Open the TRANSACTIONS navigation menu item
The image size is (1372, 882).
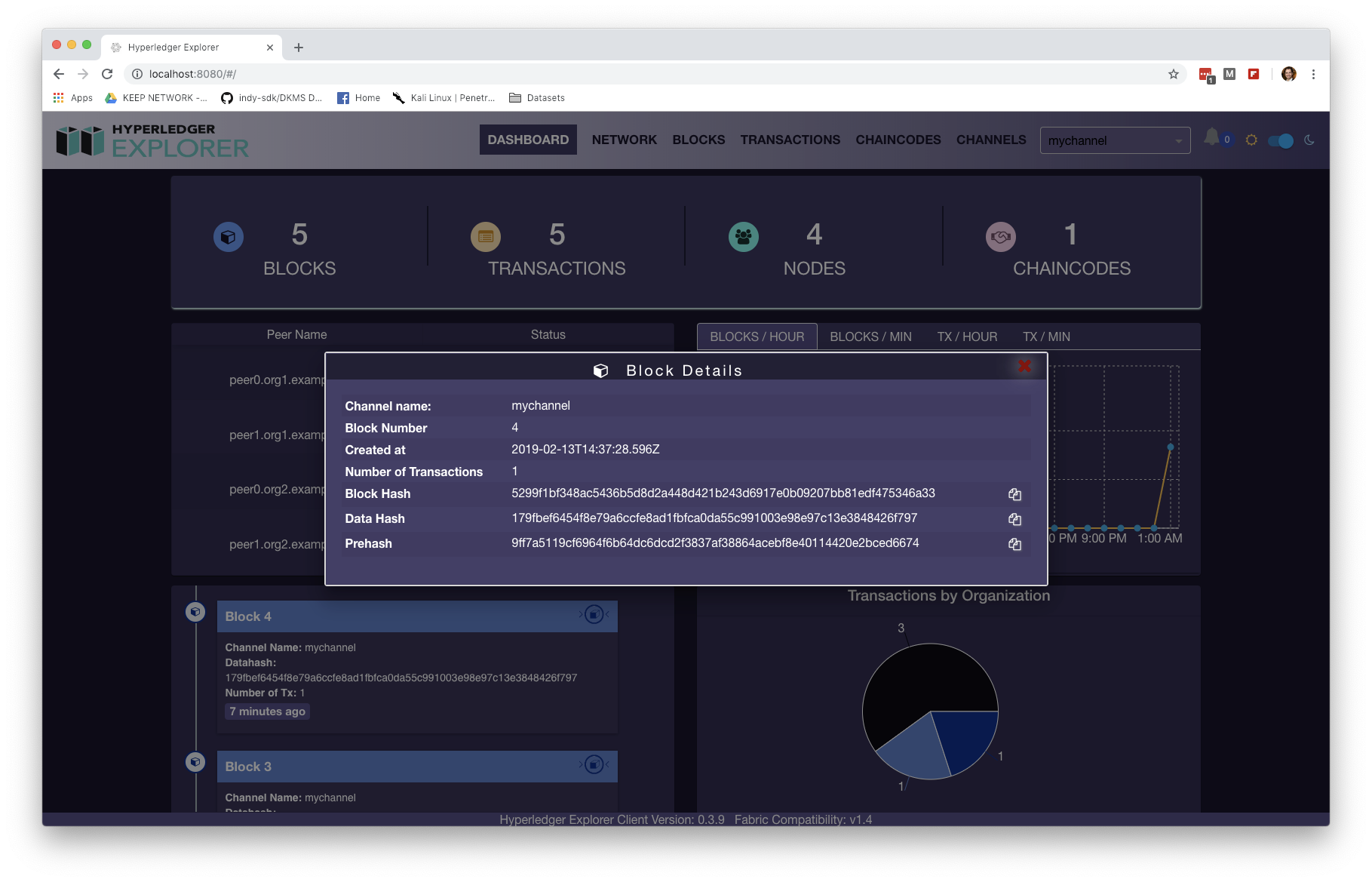tap(790, 140)
